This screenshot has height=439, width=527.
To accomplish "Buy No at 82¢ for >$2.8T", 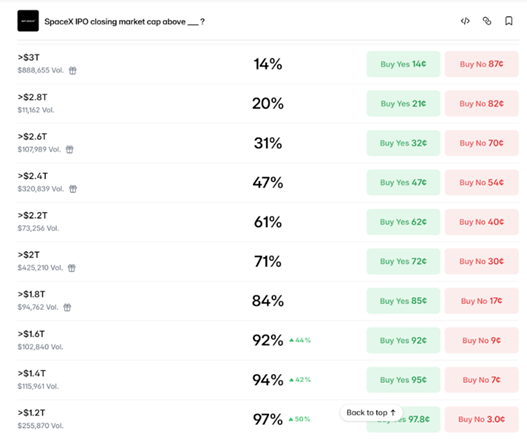I will click(482, 104).
